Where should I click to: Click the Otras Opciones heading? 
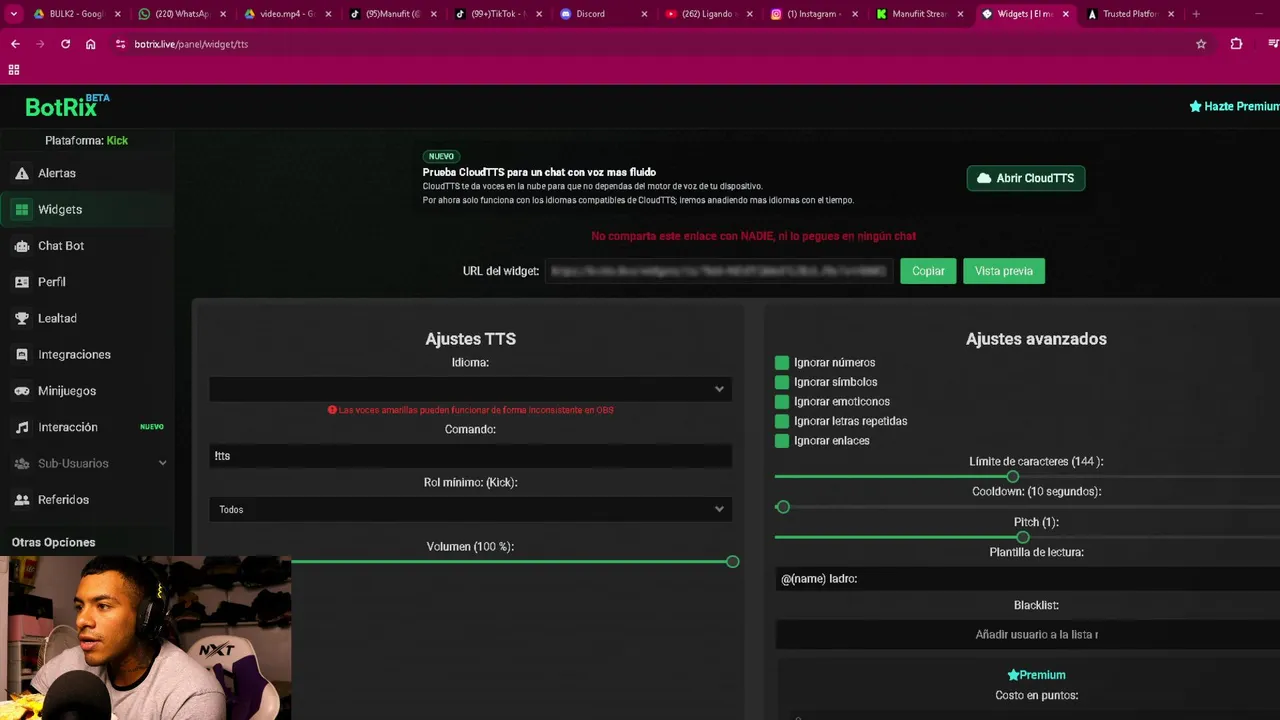click(x=54, y=542)
